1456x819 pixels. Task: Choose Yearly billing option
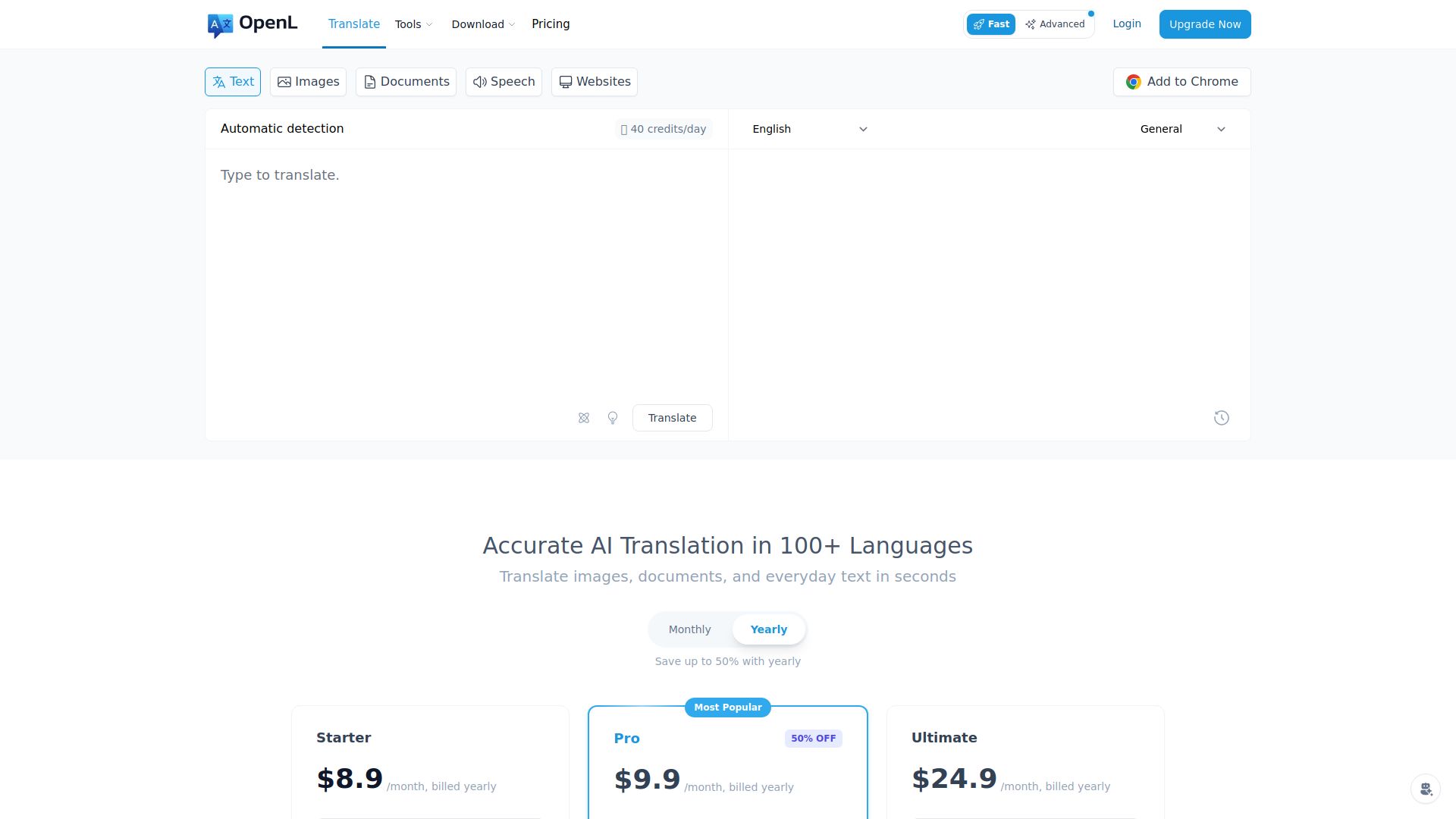click(768, 629)
